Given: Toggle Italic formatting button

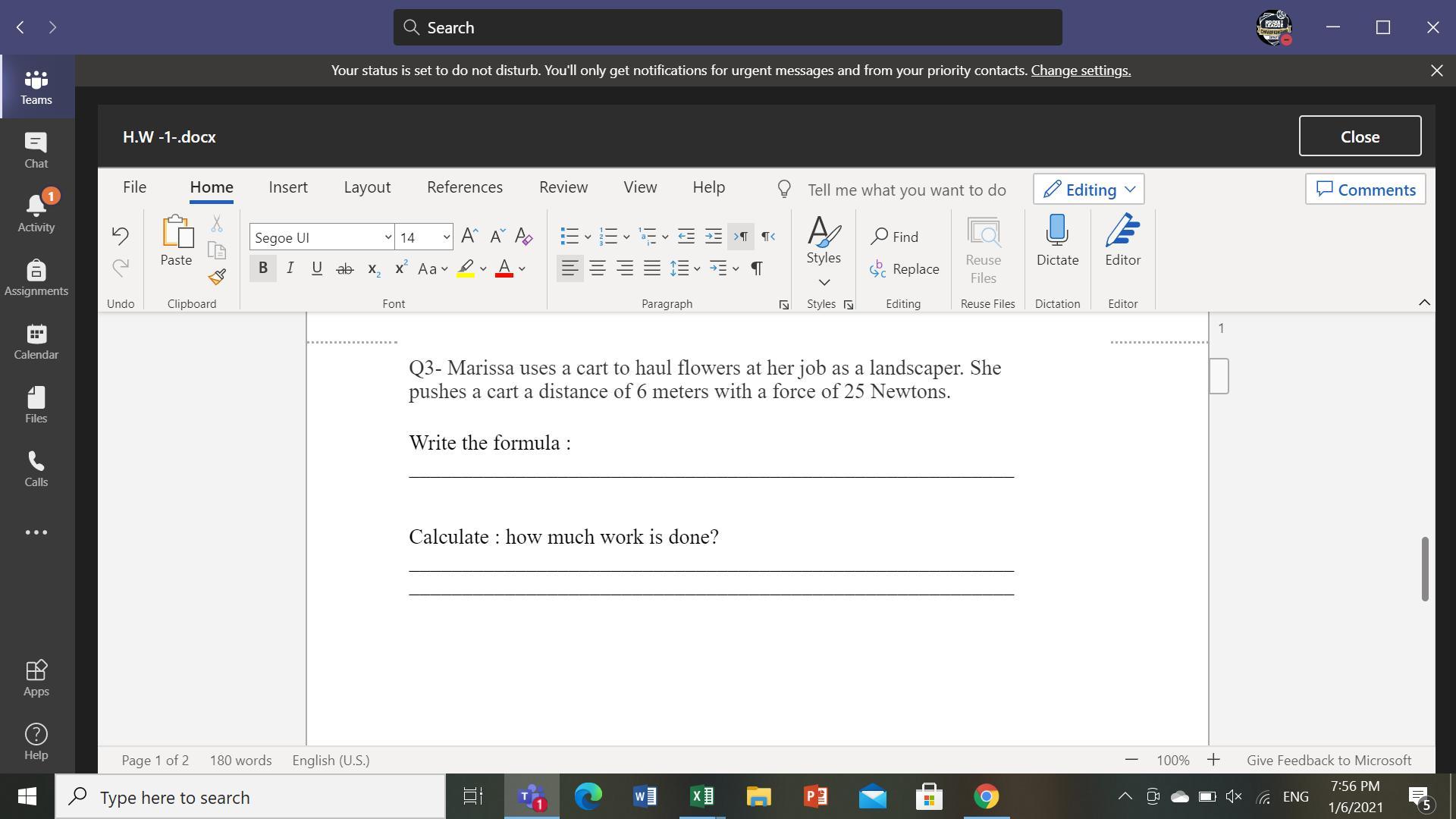Looking at the screenshot, I should coord(290,268).
